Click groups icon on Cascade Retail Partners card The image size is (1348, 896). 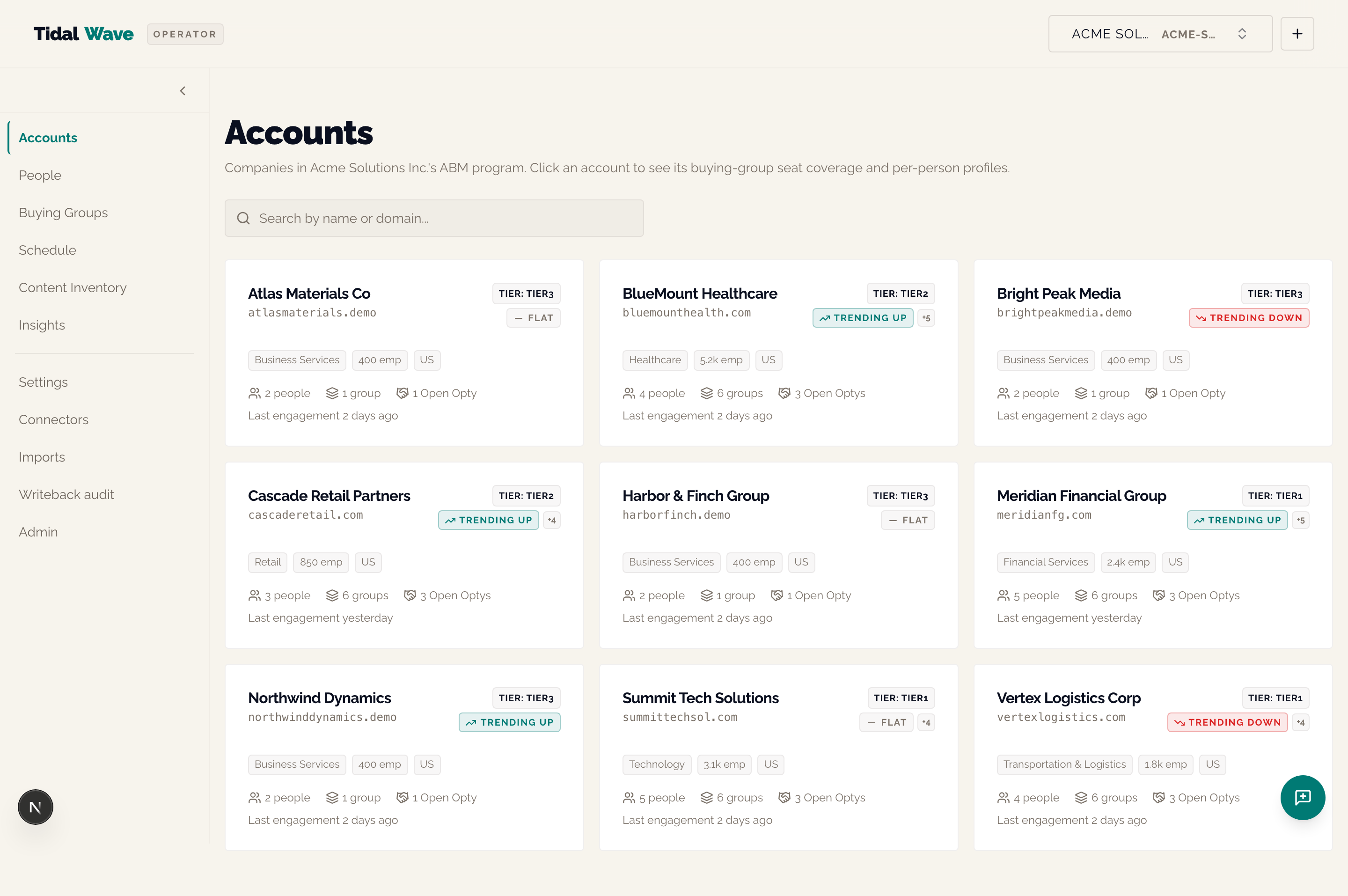tap(332, 595)
